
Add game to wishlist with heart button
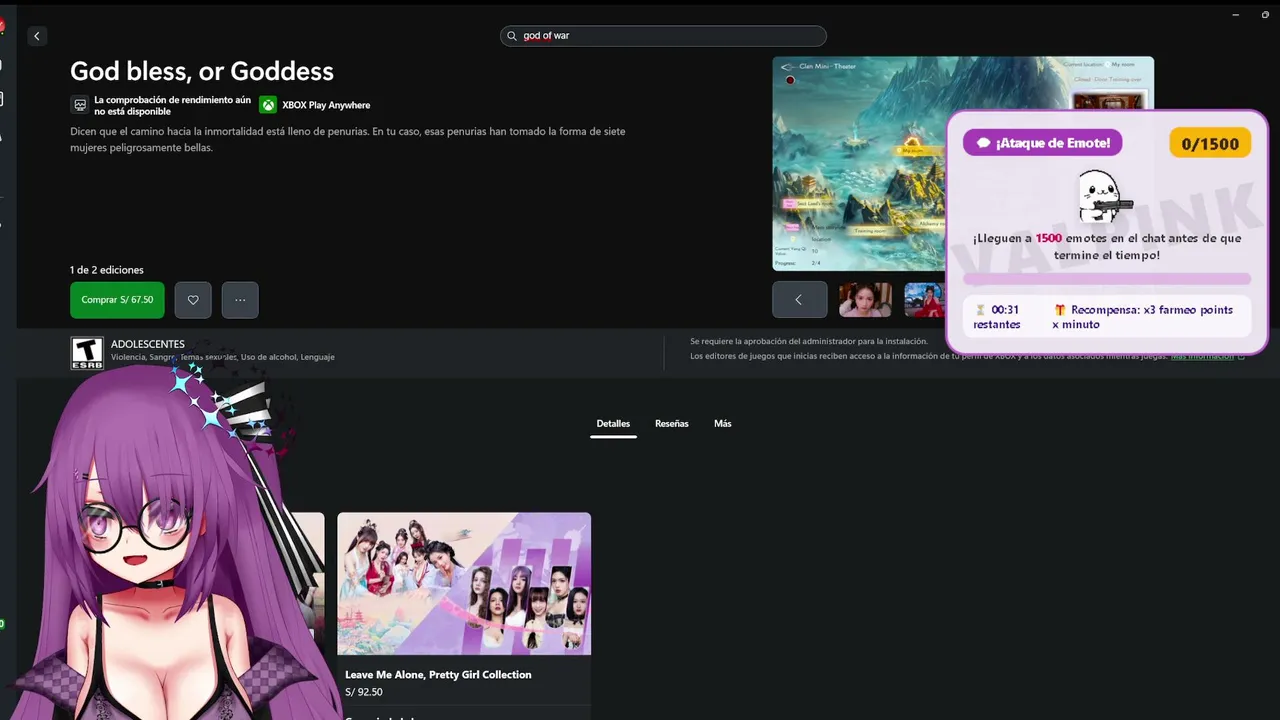193,300
